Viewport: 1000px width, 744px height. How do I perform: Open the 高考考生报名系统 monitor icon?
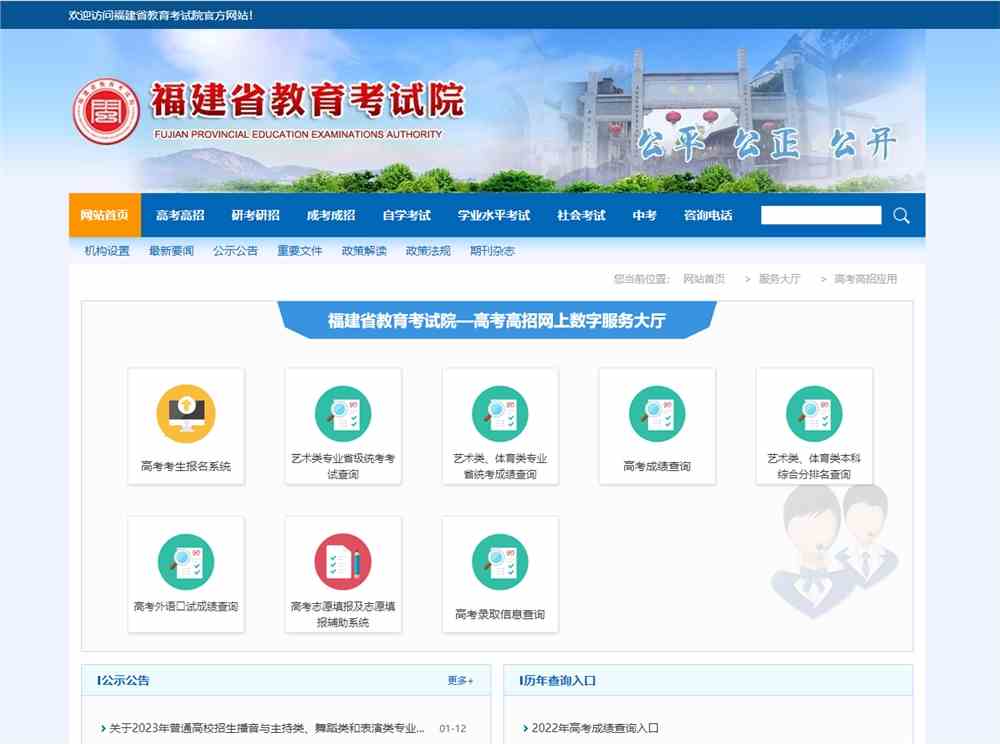click(x=186, y=414)
